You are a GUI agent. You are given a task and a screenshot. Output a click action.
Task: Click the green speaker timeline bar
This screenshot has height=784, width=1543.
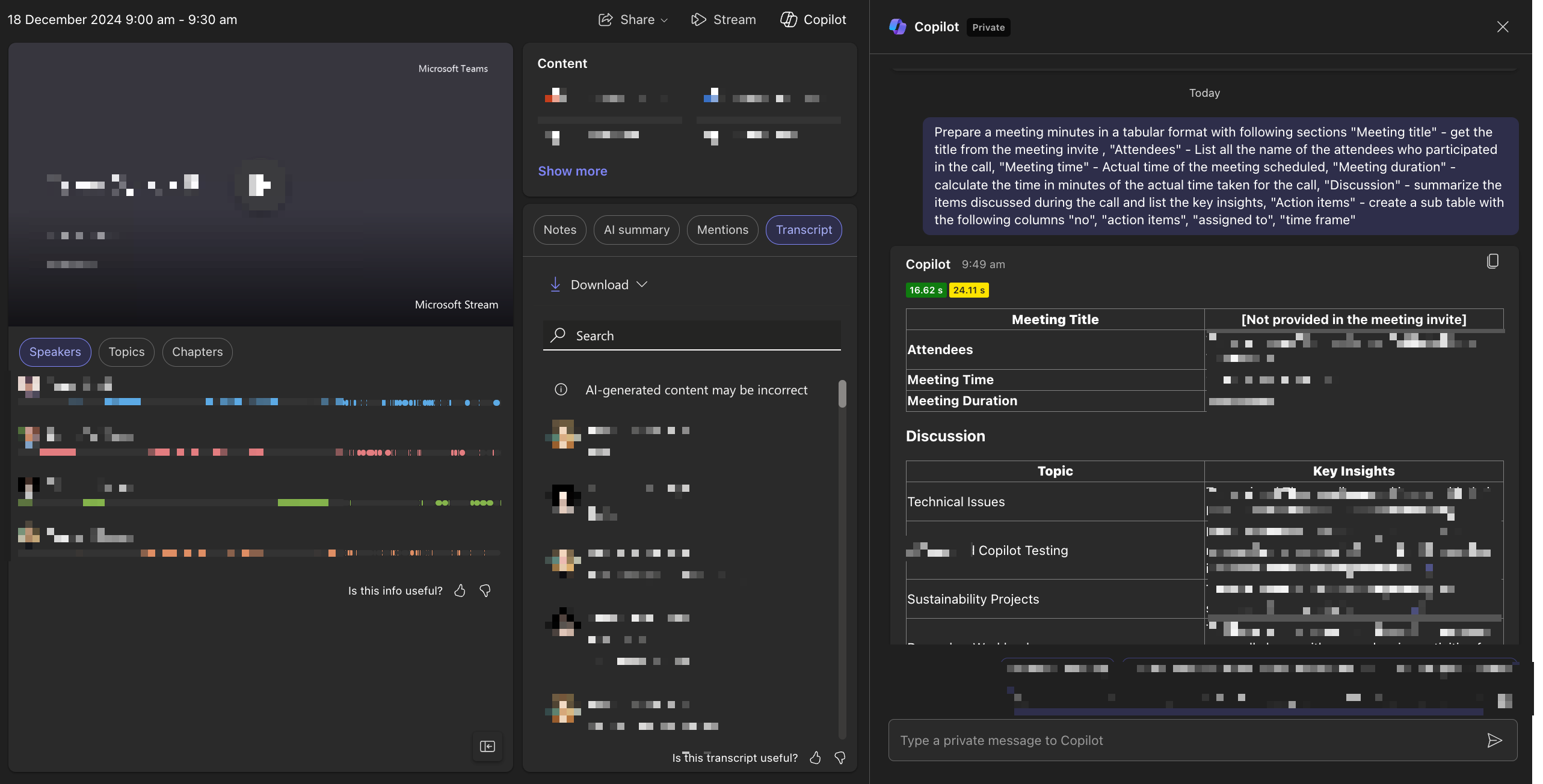pyautogui.click(x=259, y=503)
